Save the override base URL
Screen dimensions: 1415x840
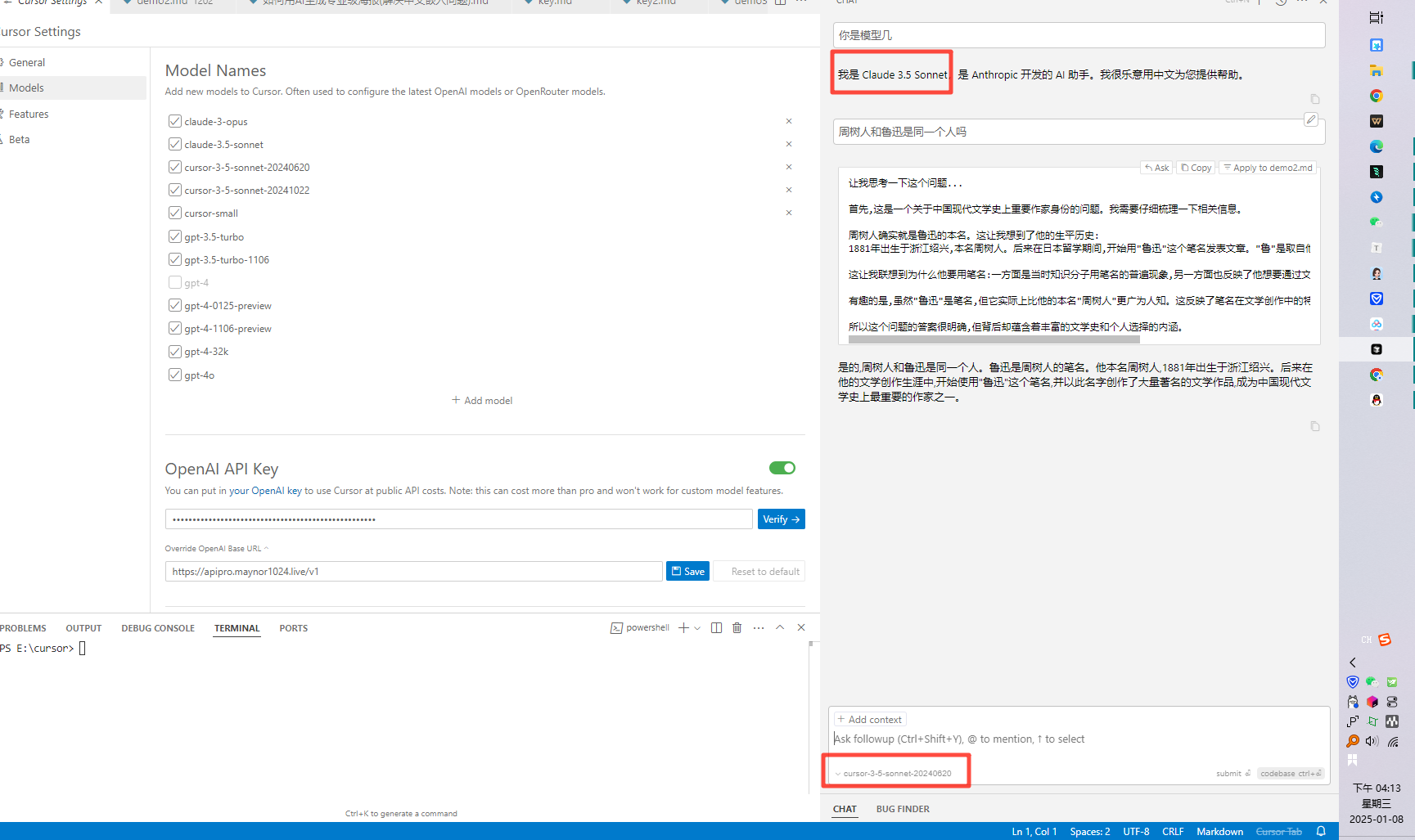(687, 571)
